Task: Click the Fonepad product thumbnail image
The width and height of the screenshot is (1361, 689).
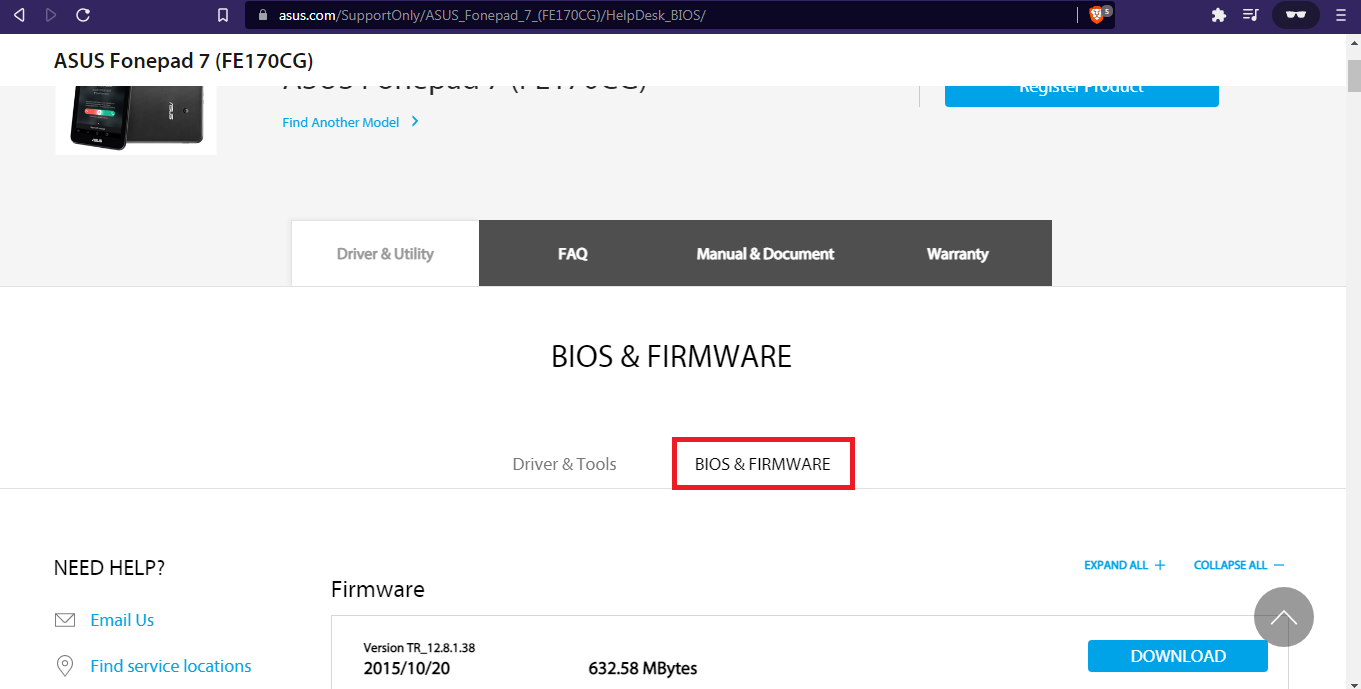Action: (x=136, y=120)
